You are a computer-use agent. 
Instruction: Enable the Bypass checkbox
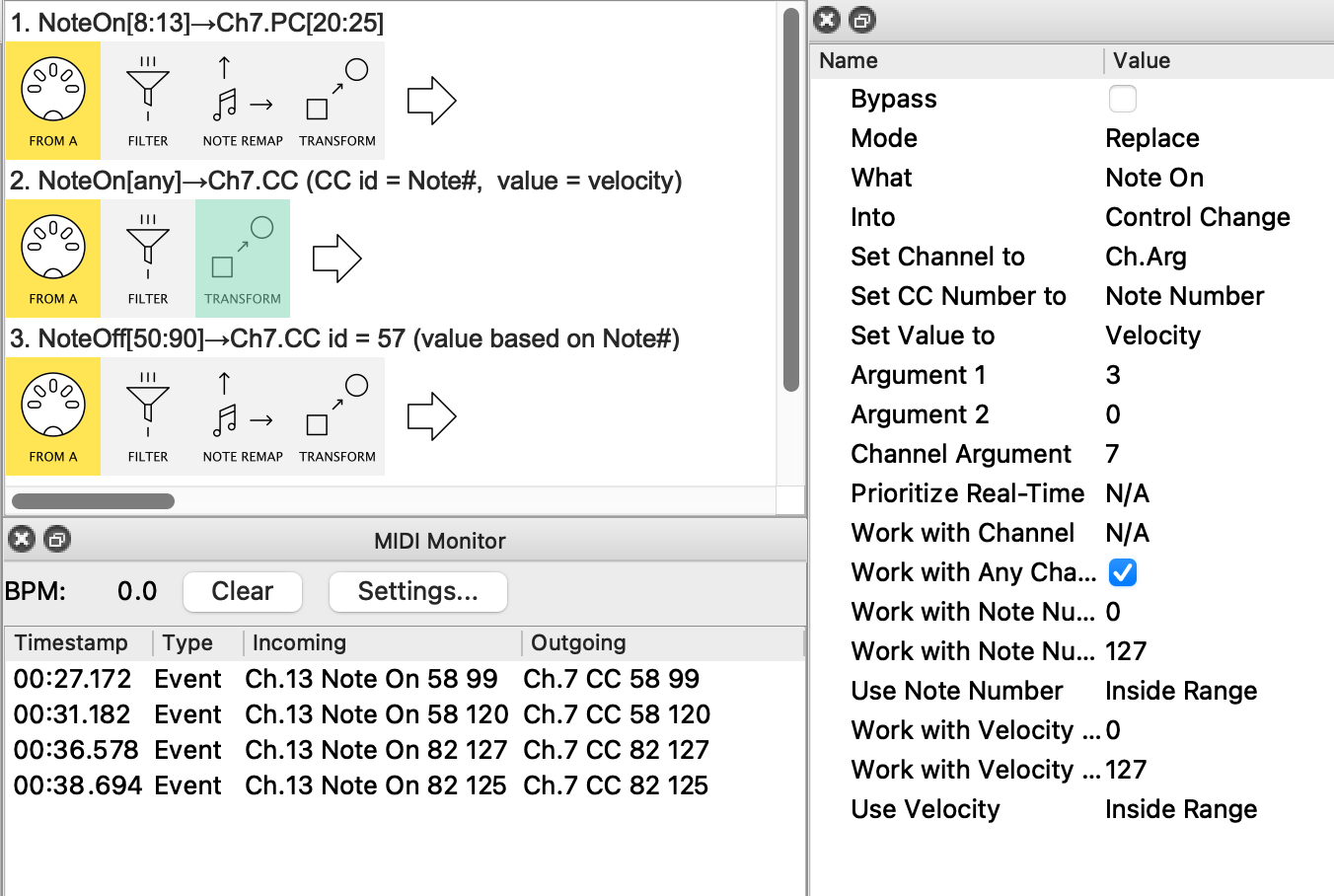1122,99
